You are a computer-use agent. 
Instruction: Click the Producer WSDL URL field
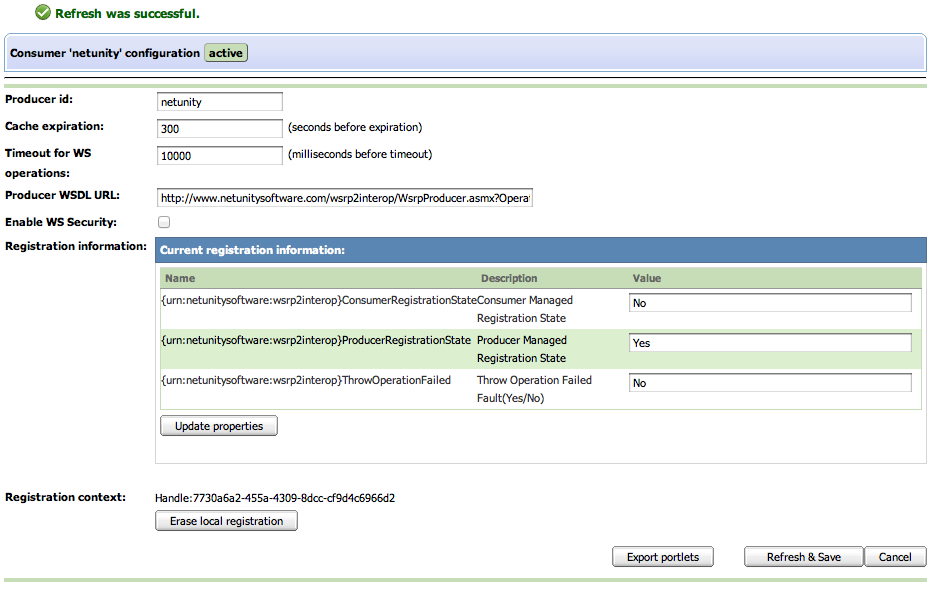345,198
